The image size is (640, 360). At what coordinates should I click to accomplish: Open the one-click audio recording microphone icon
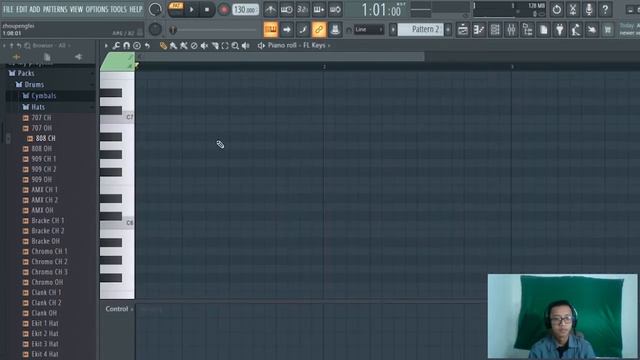(x=589, y=9)
